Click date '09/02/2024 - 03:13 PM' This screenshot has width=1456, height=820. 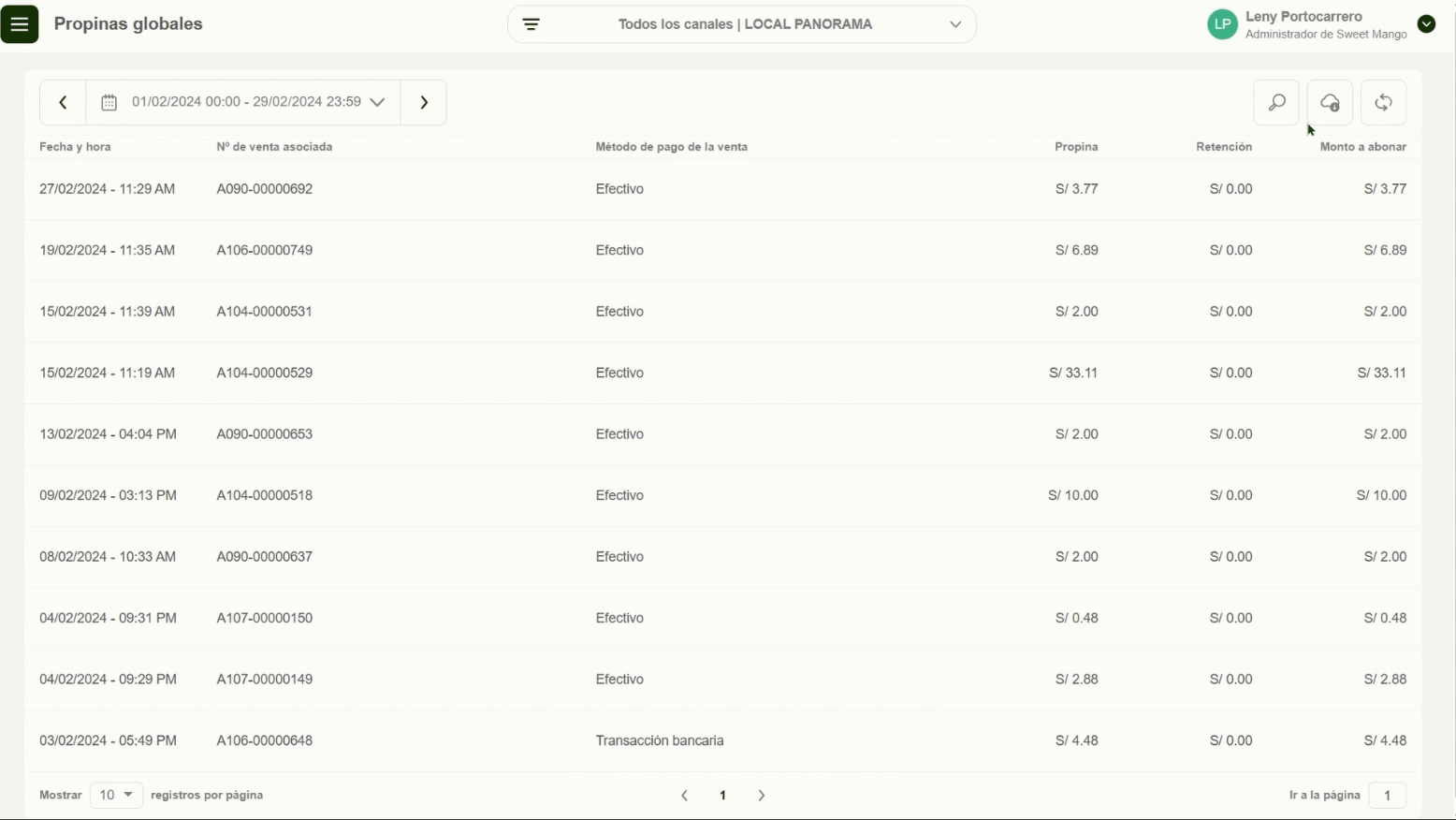coord(108,495)
